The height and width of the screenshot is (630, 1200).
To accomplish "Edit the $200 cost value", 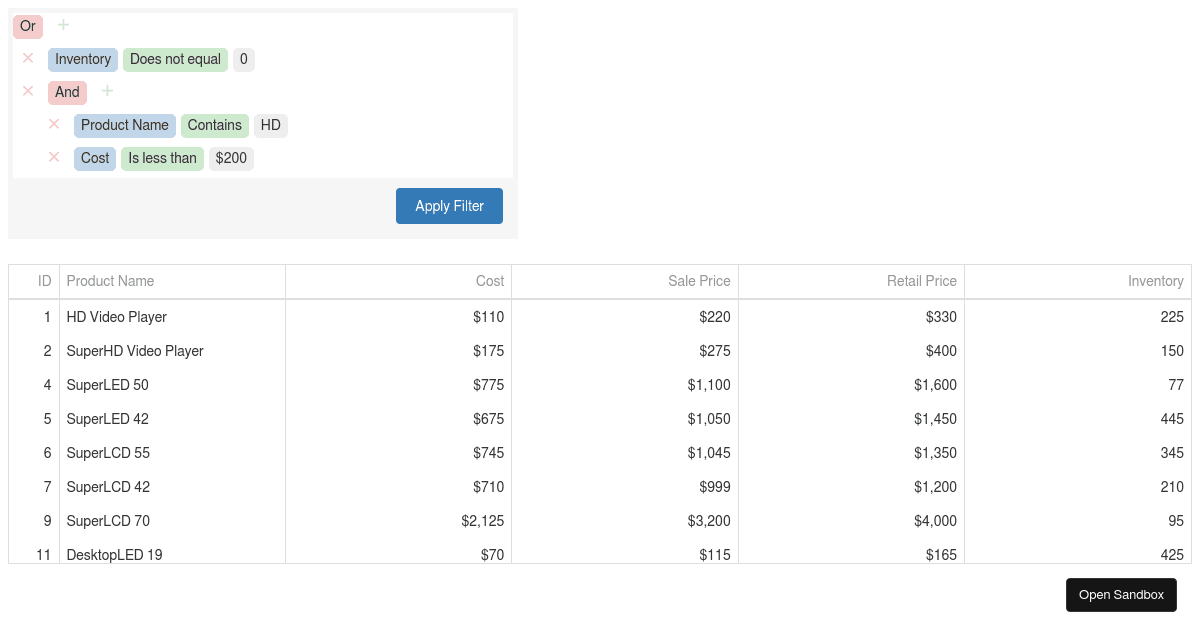I will point(231,158).
